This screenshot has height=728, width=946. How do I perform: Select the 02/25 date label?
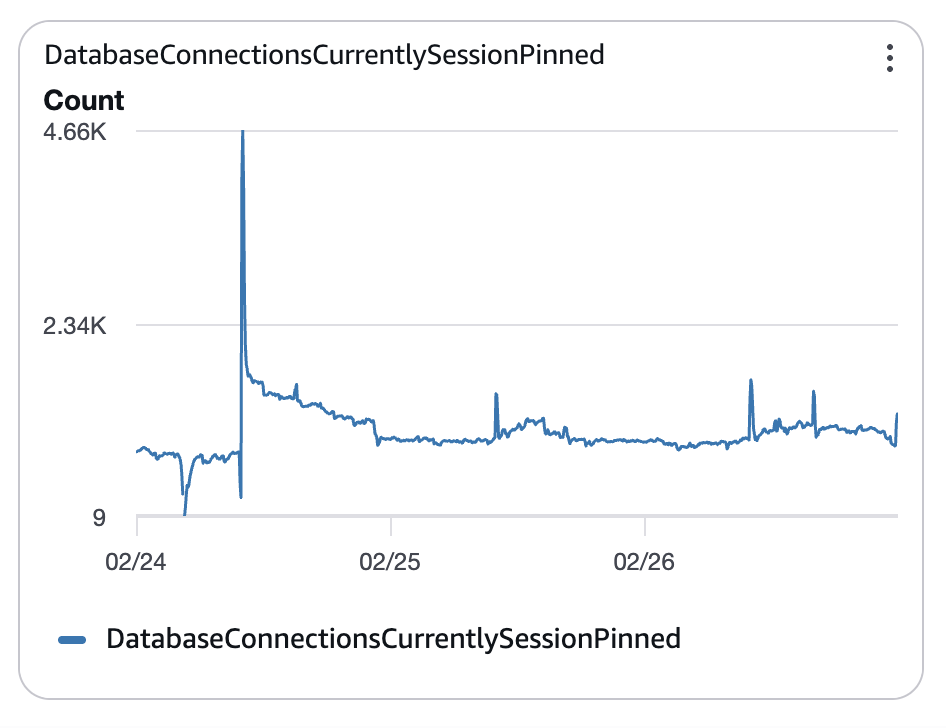(x=390, y=562)
